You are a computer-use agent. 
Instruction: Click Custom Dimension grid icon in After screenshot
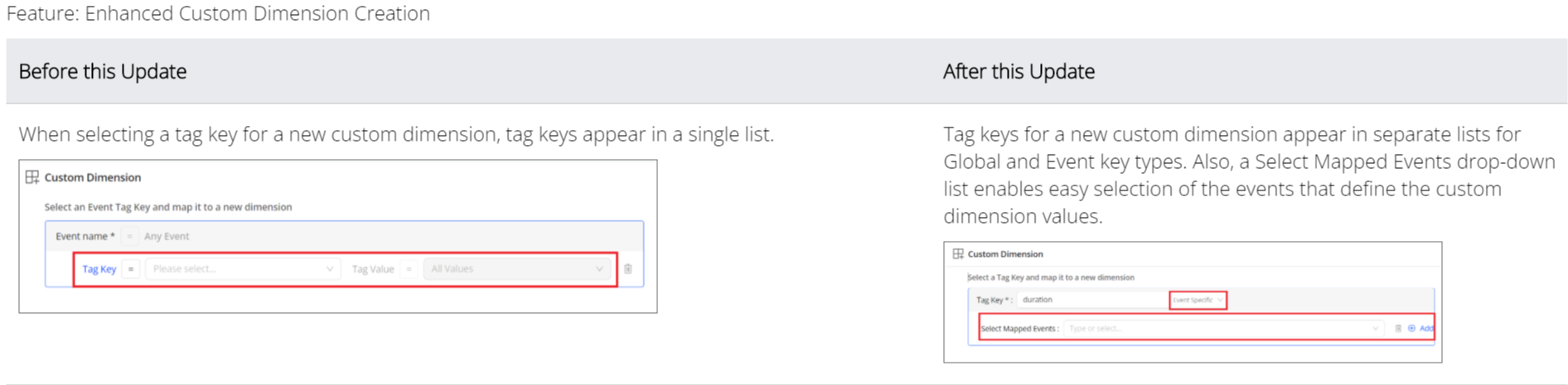(x=958, y=254)
